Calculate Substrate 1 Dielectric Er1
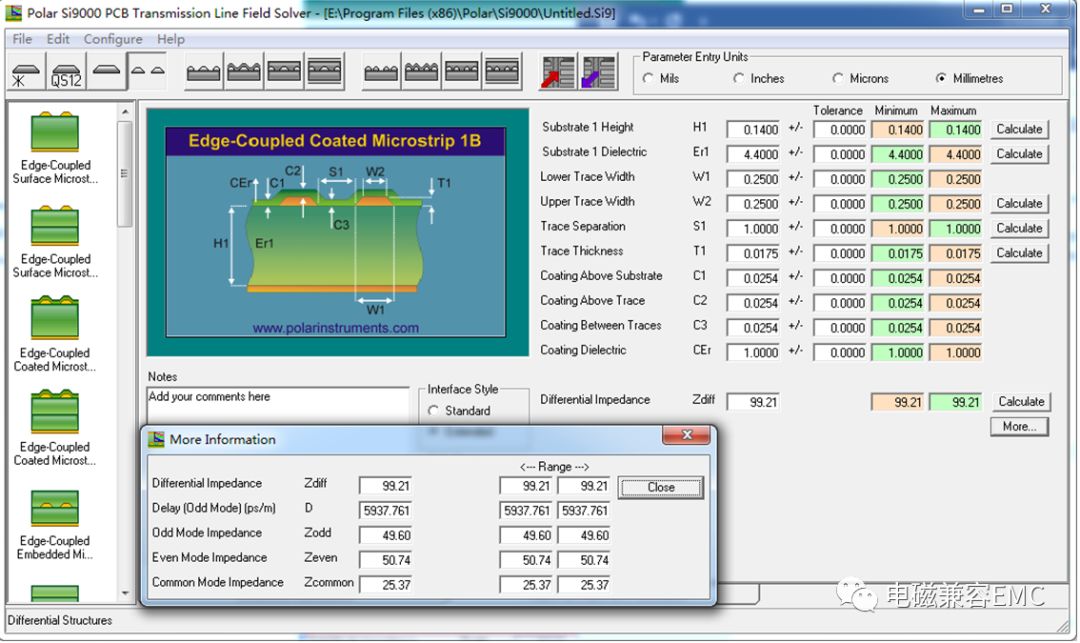The height and width of the screenshot is (643, 1080). pyautogui.click(x=1019, y=154)
